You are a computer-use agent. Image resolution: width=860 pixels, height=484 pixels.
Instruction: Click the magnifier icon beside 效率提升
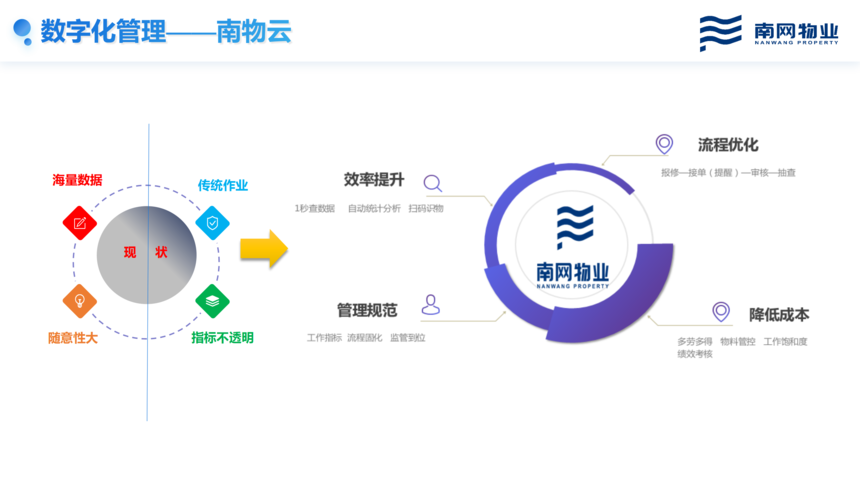click(433, 183)
